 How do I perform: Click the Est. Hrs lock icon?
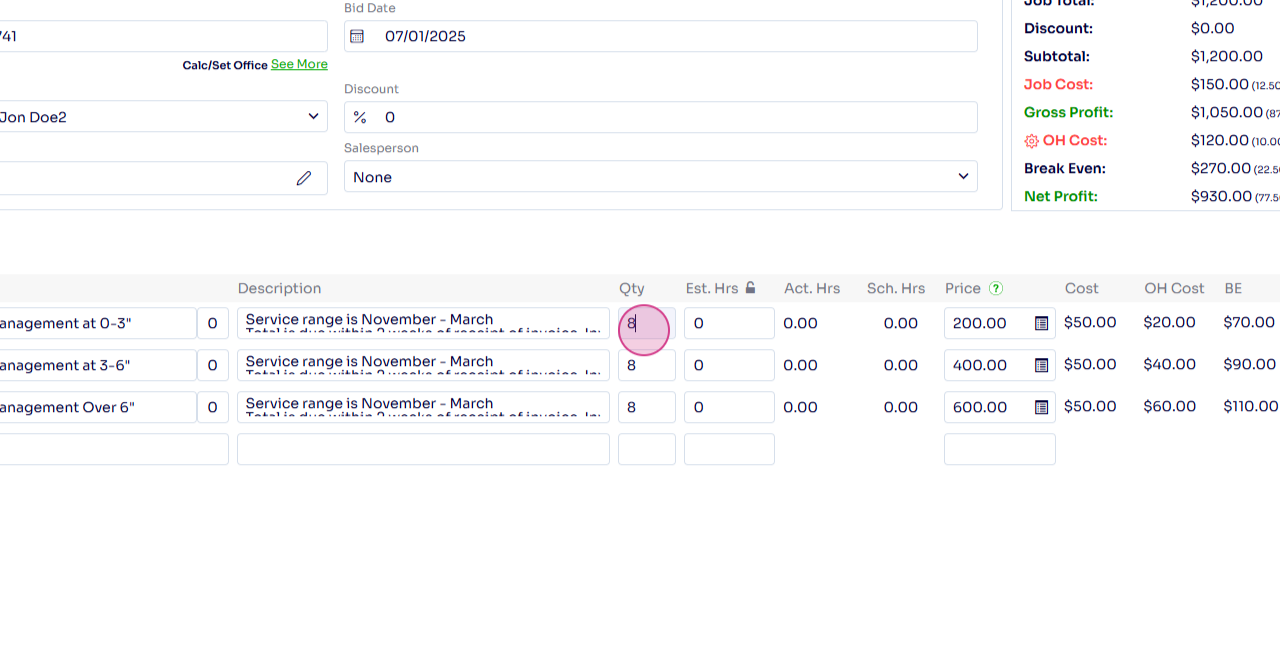point(750,288)
